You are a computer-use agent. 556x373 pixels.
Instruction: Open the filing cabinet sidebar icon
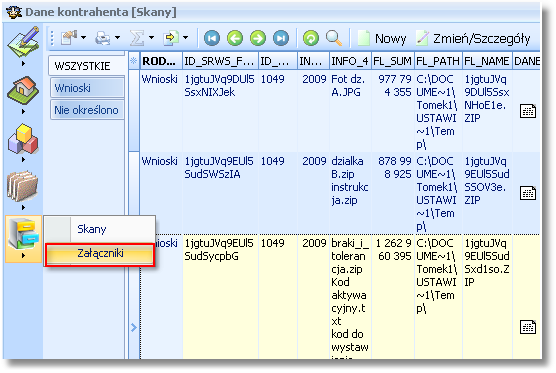[23, 234]
